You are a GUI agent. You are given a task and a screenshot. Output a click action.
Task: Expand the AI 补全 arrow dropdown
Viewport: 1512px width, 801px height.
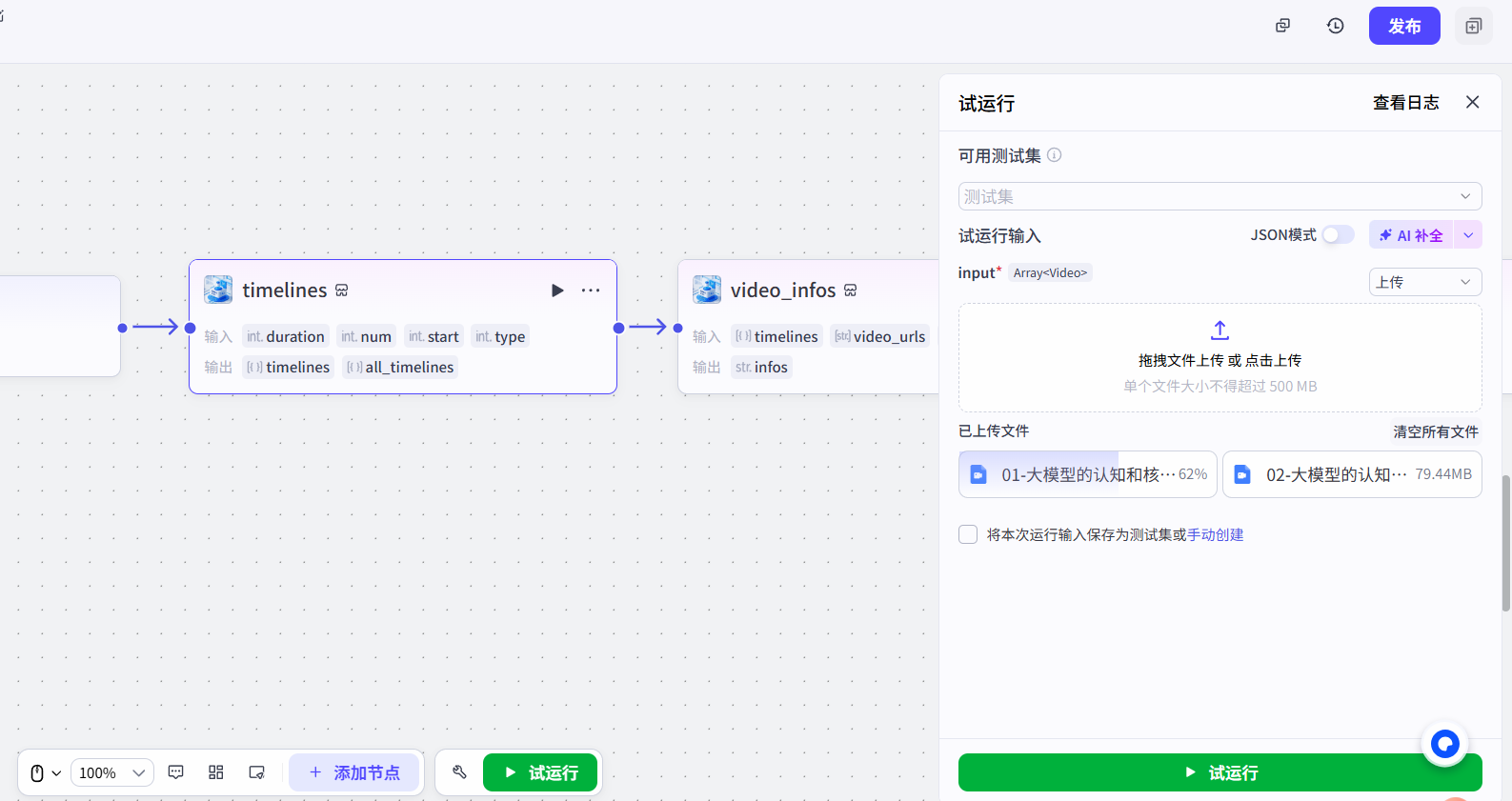point(1467,235)
